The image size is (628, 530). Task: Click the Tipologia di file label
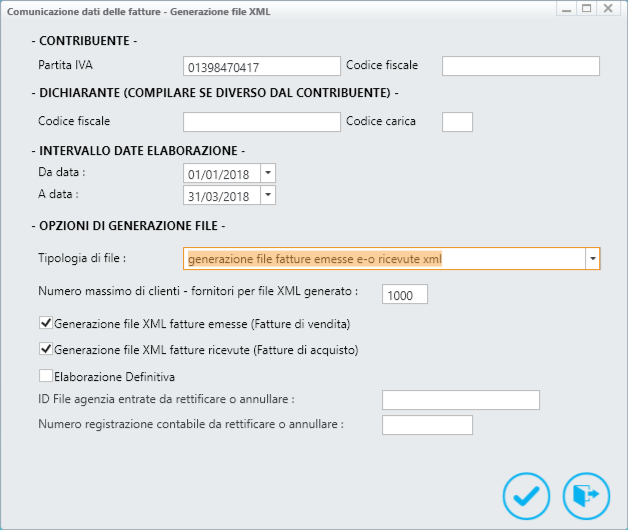click(82, 258)
